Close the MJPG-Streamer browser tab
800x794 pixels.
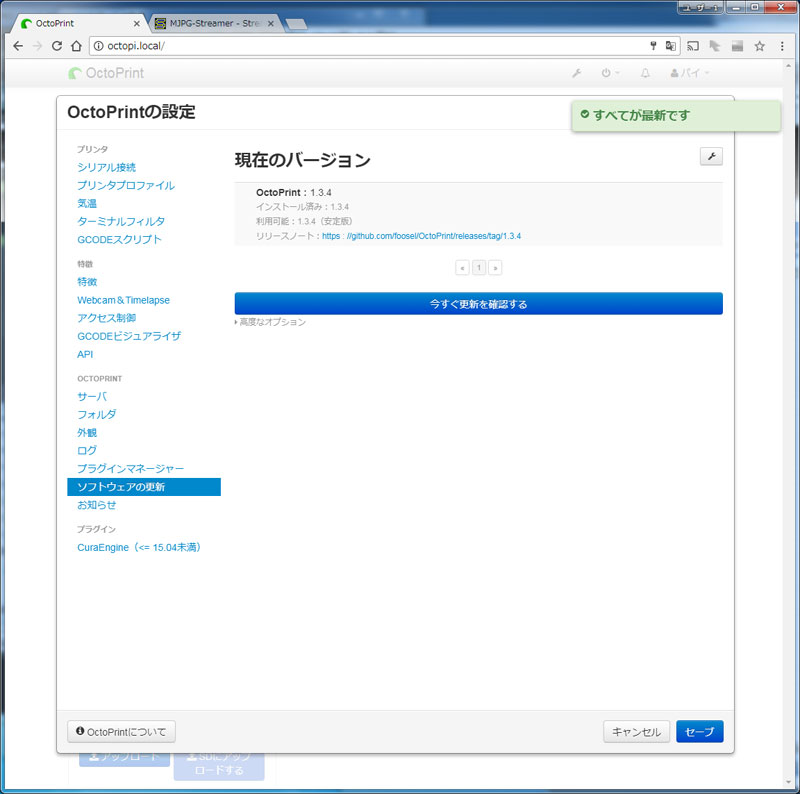click(x=270, y=23)
